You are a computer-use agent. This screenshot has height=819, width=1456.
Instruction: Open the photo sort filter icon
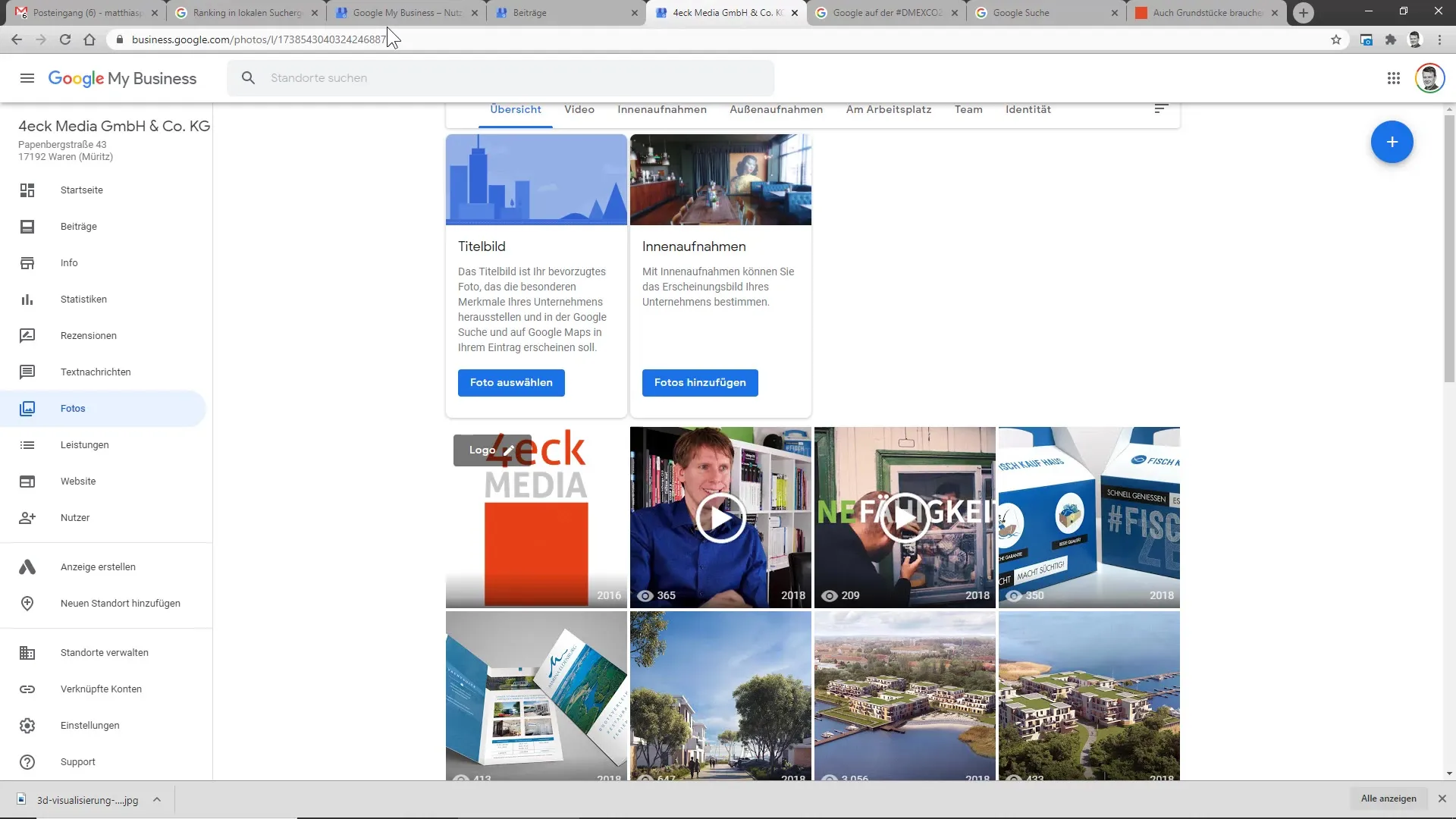point(1160,109)
